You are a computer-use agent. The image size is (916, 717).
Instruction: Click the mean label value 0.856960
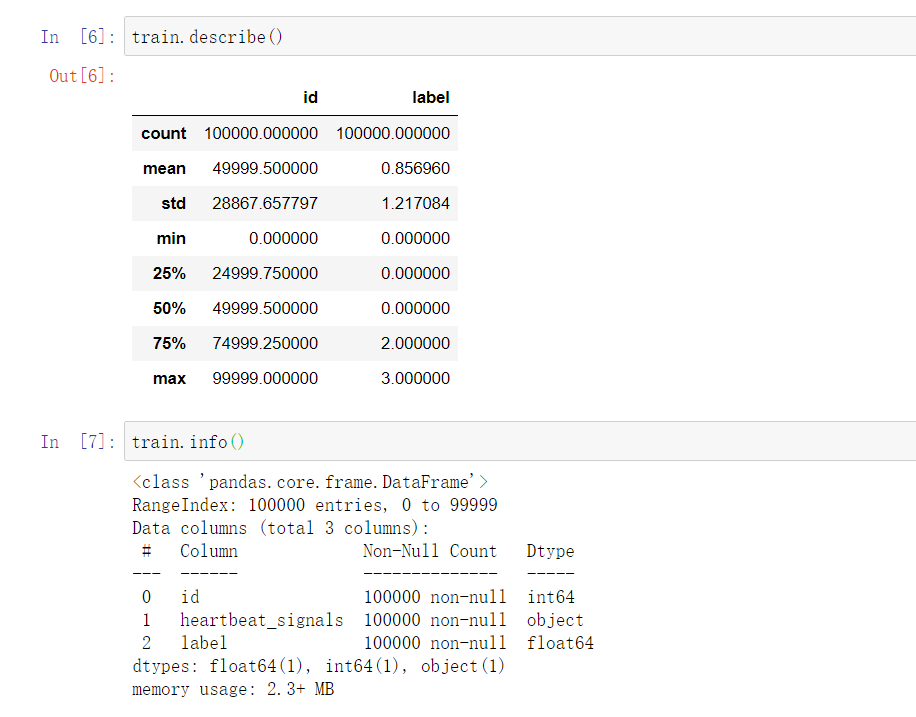pos(415,168)
